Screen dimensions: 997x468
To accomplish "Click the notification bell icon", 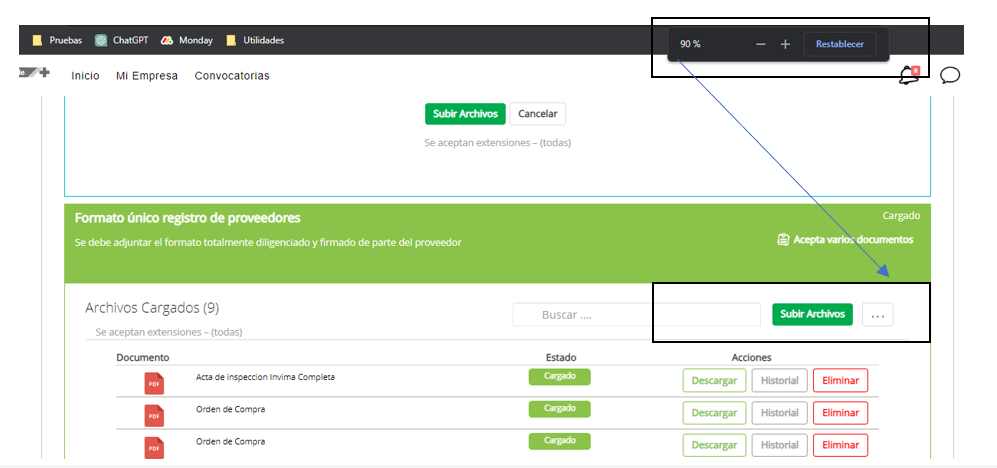I will 908,75.
